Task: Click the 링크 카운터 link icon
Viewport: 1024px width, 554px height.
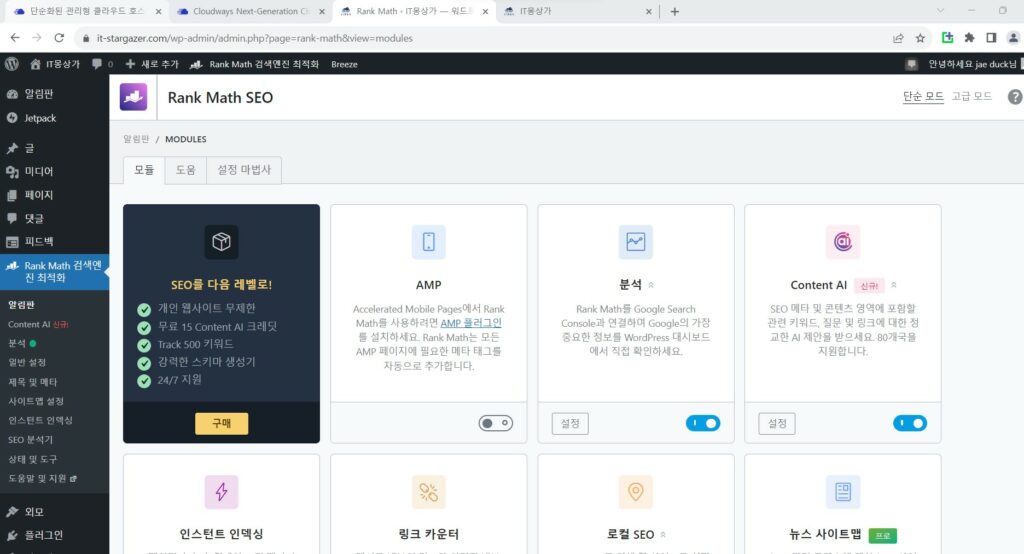Action: click(x=428, y=492)
